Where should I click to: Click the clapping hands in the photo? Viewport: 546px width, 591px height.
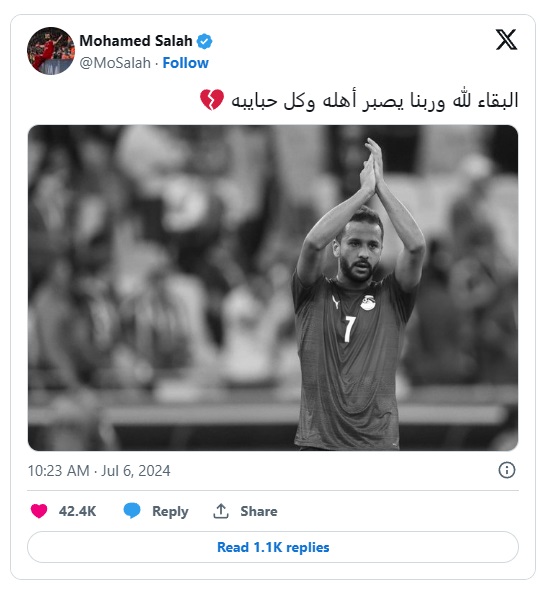pos(372,166)
